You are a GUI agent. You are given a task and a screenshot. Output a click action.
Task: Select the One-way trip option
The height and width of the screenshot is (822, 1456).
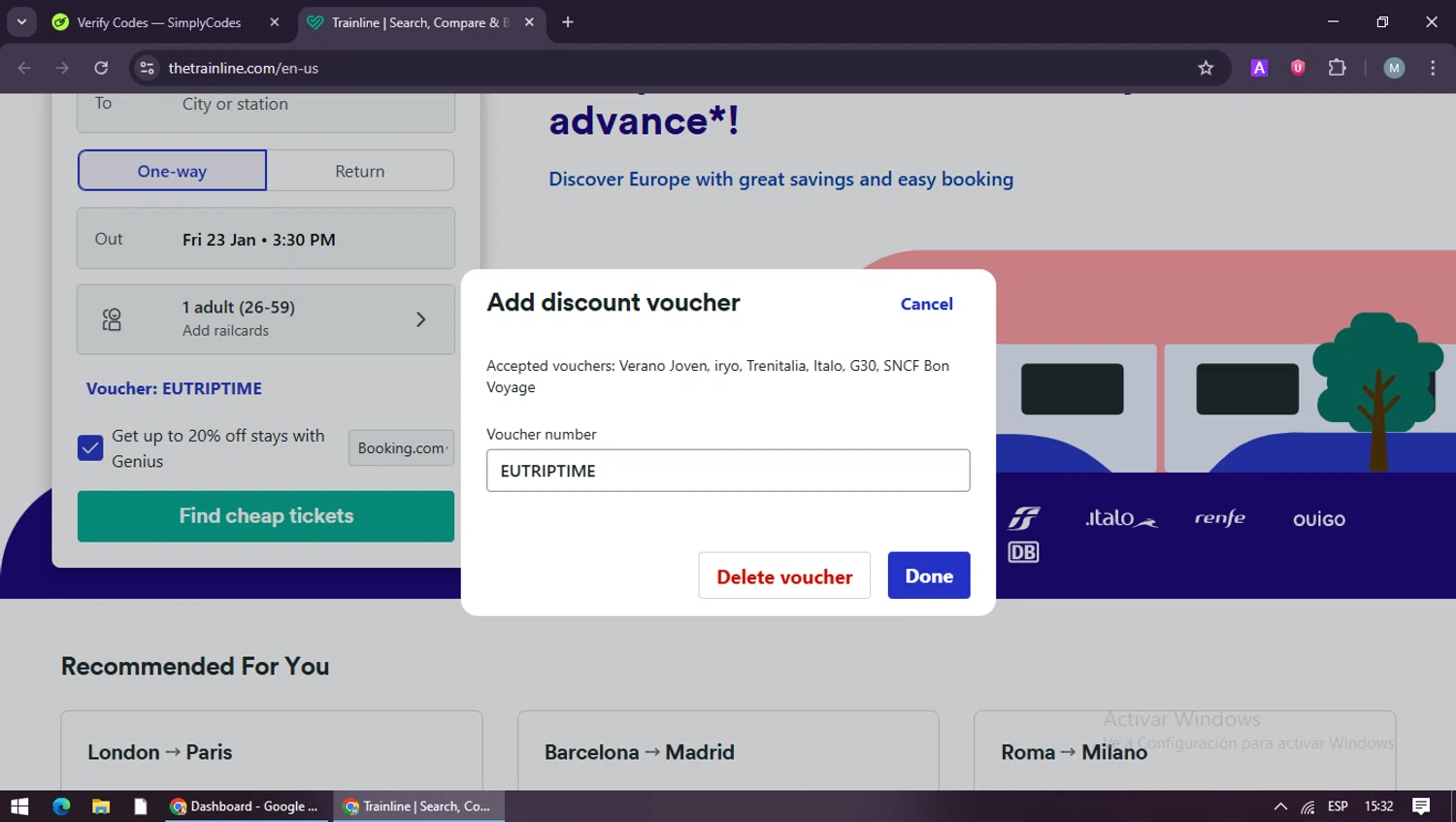pyautogui.click(x=172, y=171)
